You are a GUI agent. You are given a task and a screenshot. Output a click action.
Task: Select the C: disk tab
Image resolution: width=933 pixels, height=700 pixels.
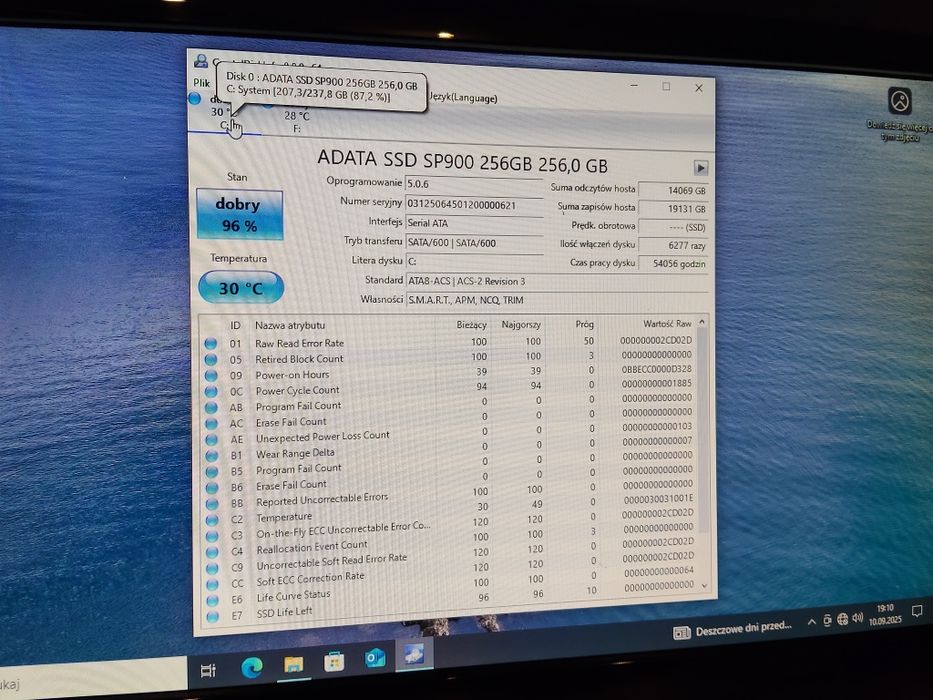(x=225, y=112)
